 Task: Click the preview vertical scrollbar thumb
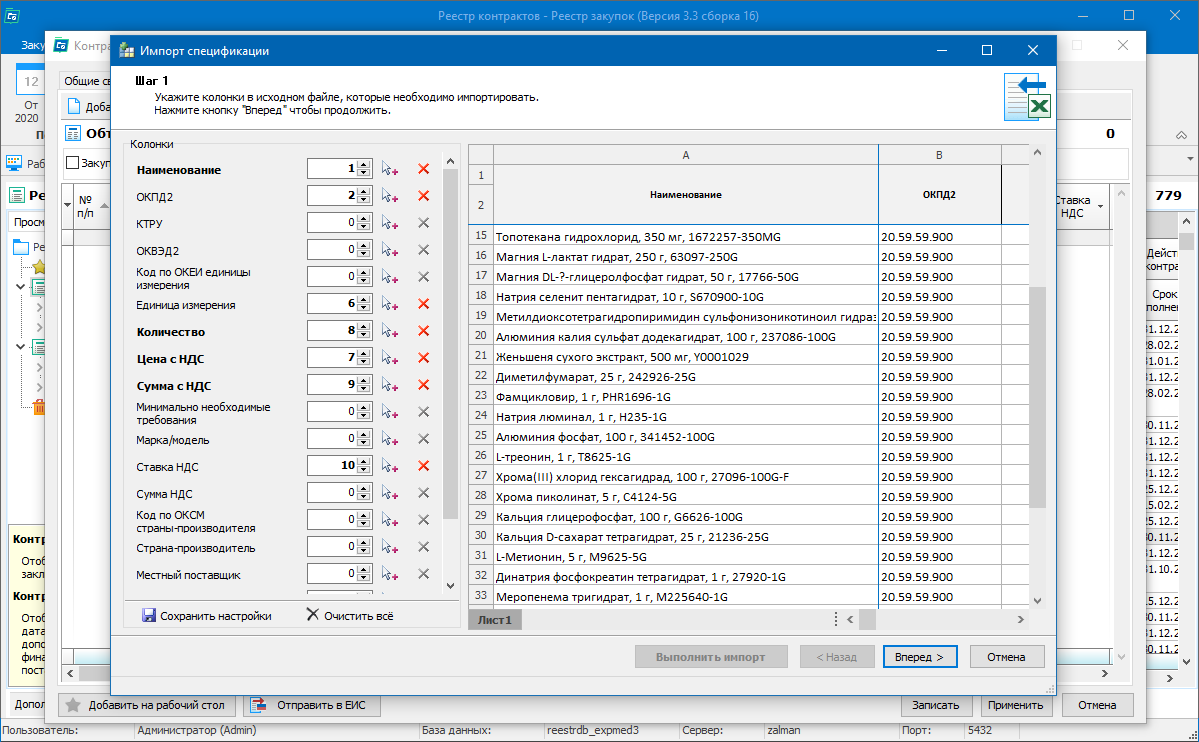point(1037,397)
